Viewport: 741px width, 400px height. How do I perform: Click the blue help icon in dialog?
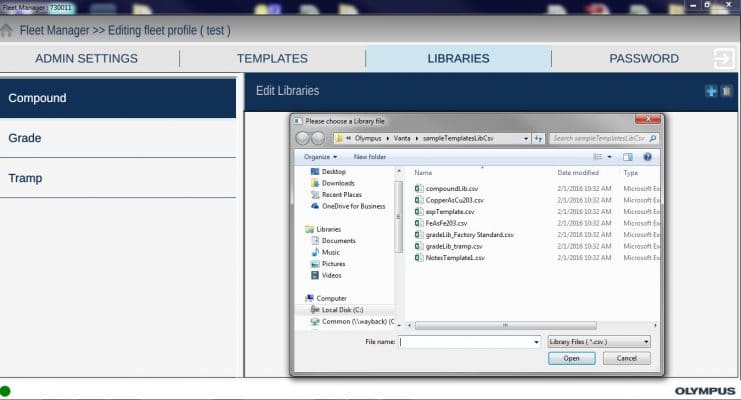[x=647, y=157]
